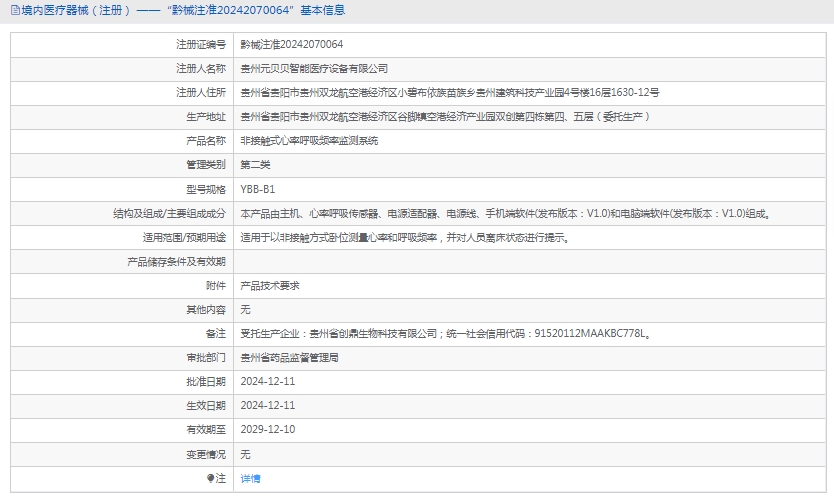The image size is (834, 498).
Task: Click the 变更情况 row label
Action: pos(205,454)
